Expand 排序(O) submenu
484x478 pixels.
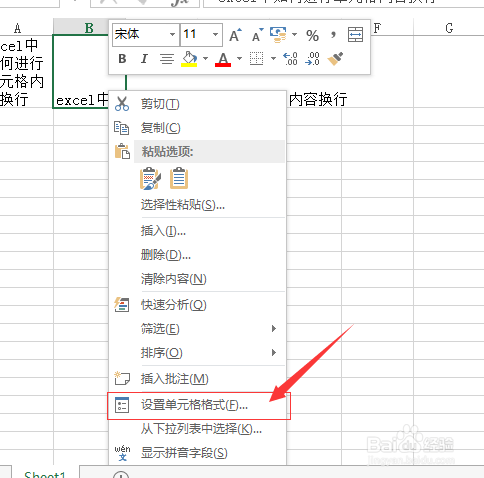click(197, 353)
